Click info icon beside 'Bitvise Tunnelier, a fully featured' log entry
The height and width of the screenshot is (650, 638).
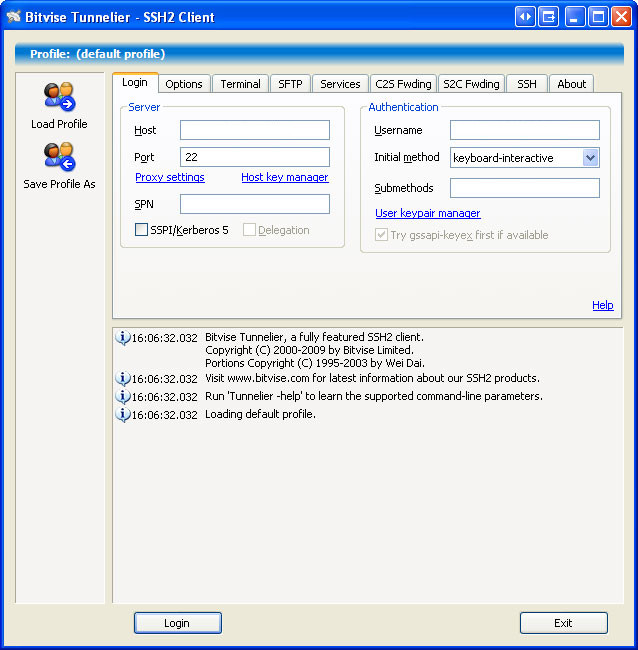pos(123,338)
